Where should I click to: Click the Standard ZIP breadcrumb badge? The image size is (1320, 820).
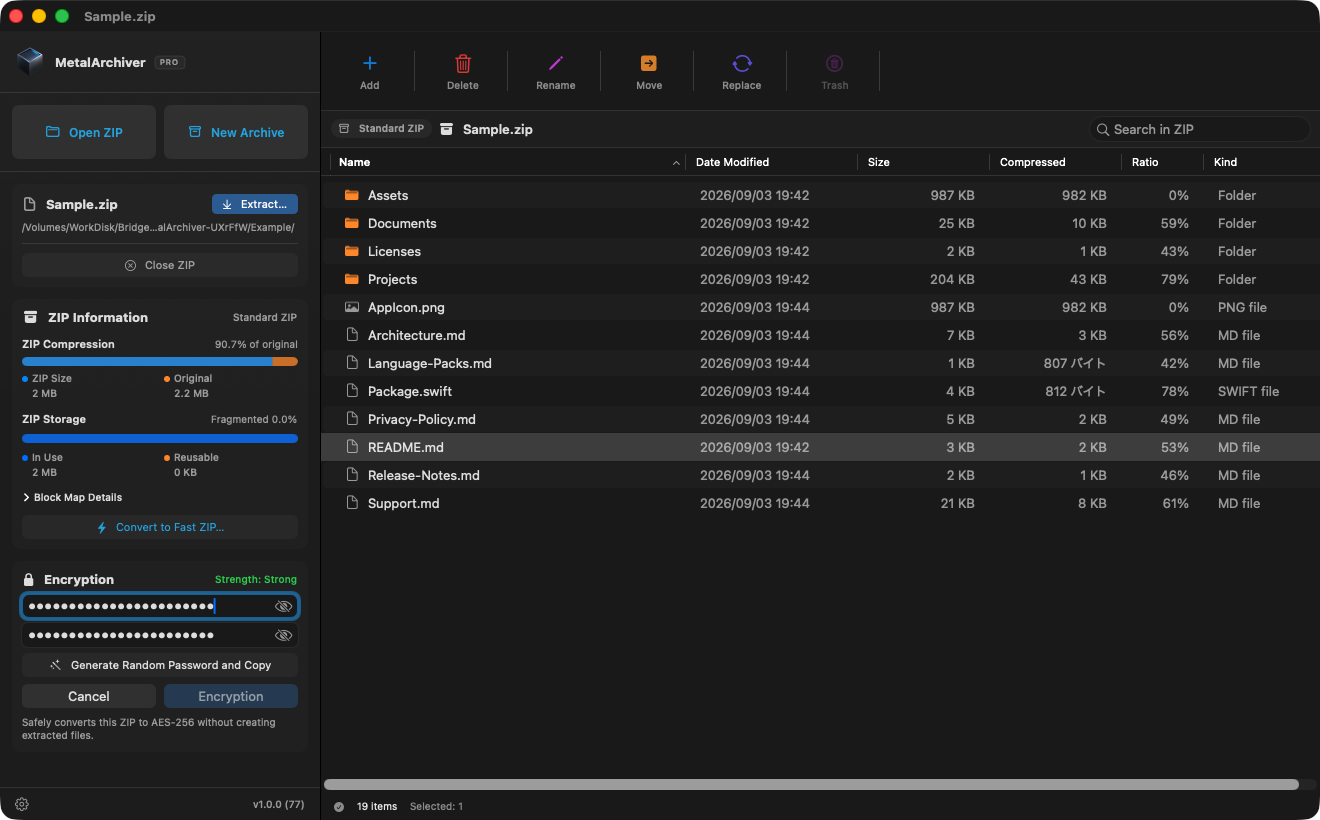click(x=381, y=129)
